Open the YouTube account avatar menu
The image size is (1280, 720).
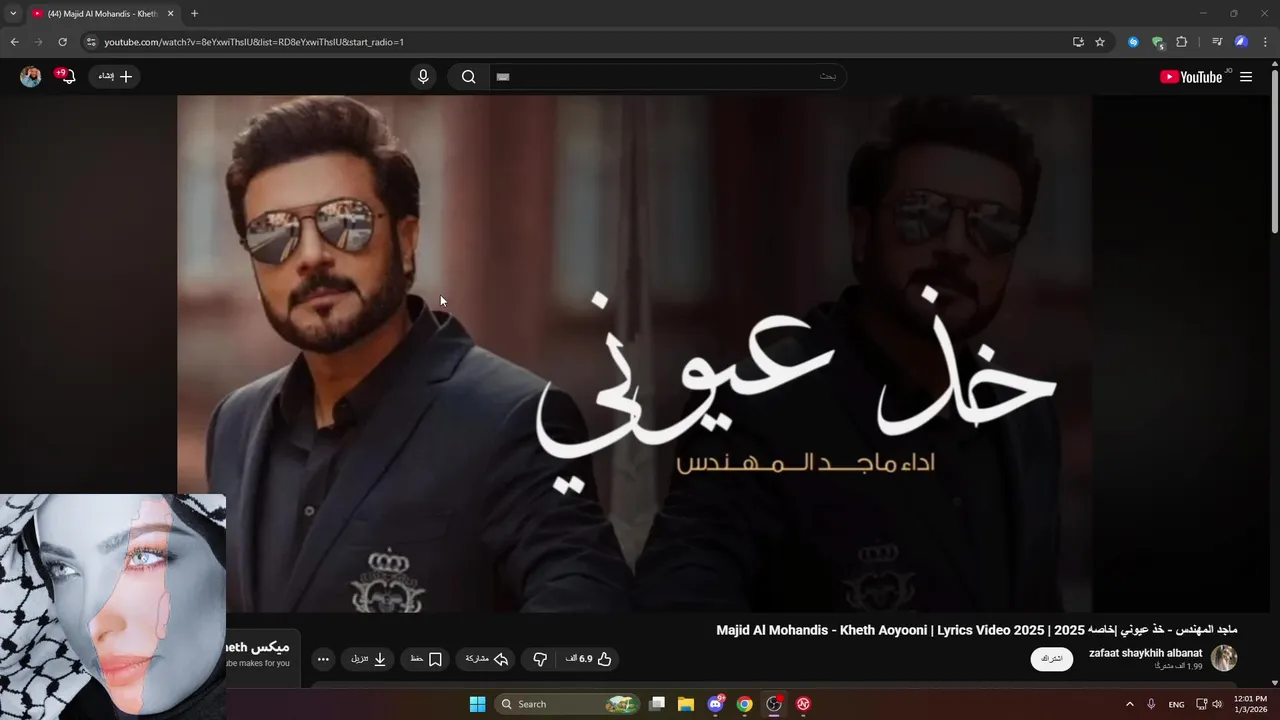click(x=31, y=77)
